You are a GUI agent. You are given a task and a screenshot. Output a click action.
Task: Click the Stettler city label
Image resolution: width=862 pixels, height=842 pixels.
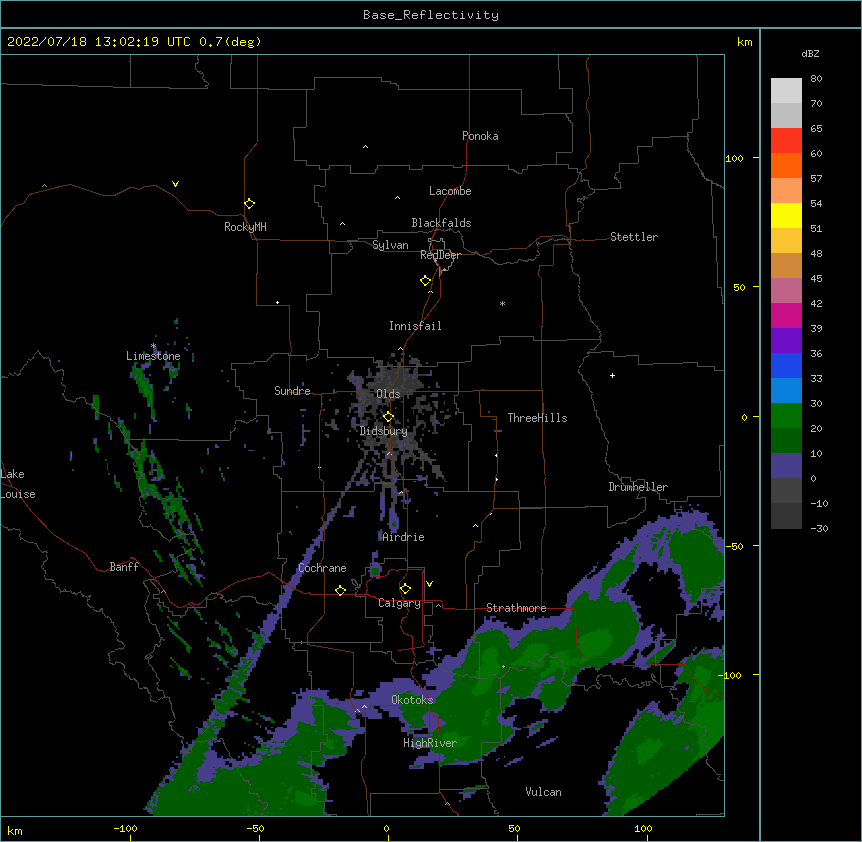click(634, 237)
